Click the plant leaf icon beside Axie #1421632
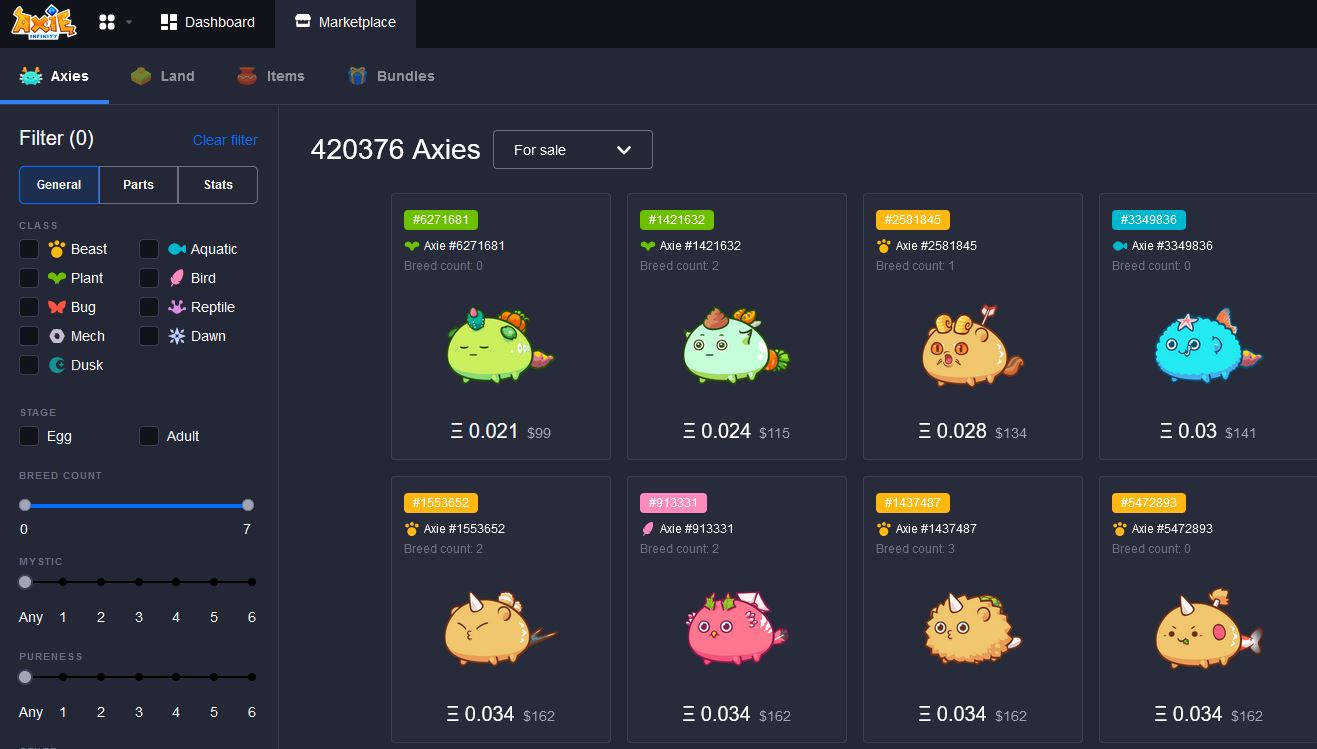The height and width of the screenshot is (749, 1317). tap(647, 246)
